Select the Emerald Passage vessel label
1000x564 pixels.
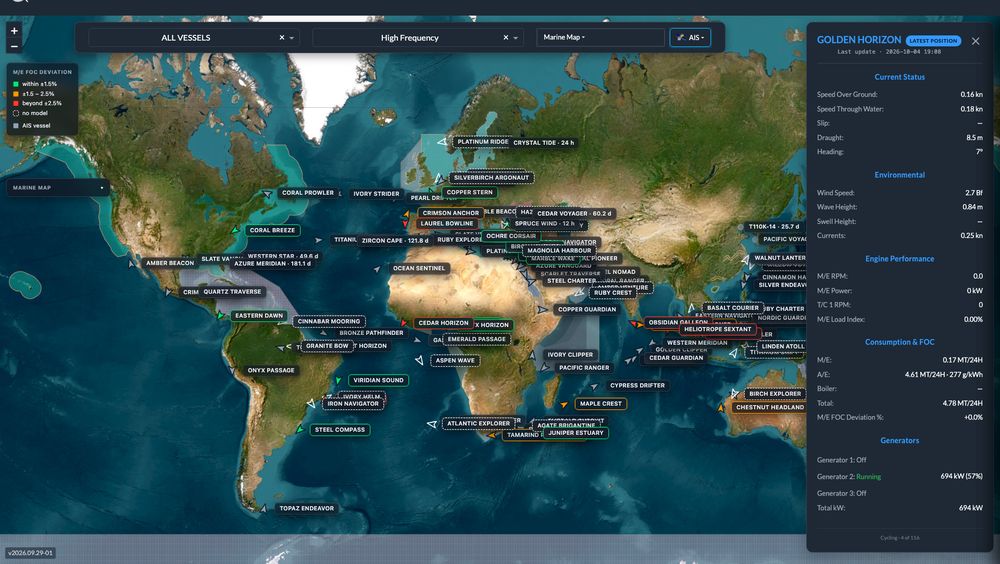coord(476,339)
